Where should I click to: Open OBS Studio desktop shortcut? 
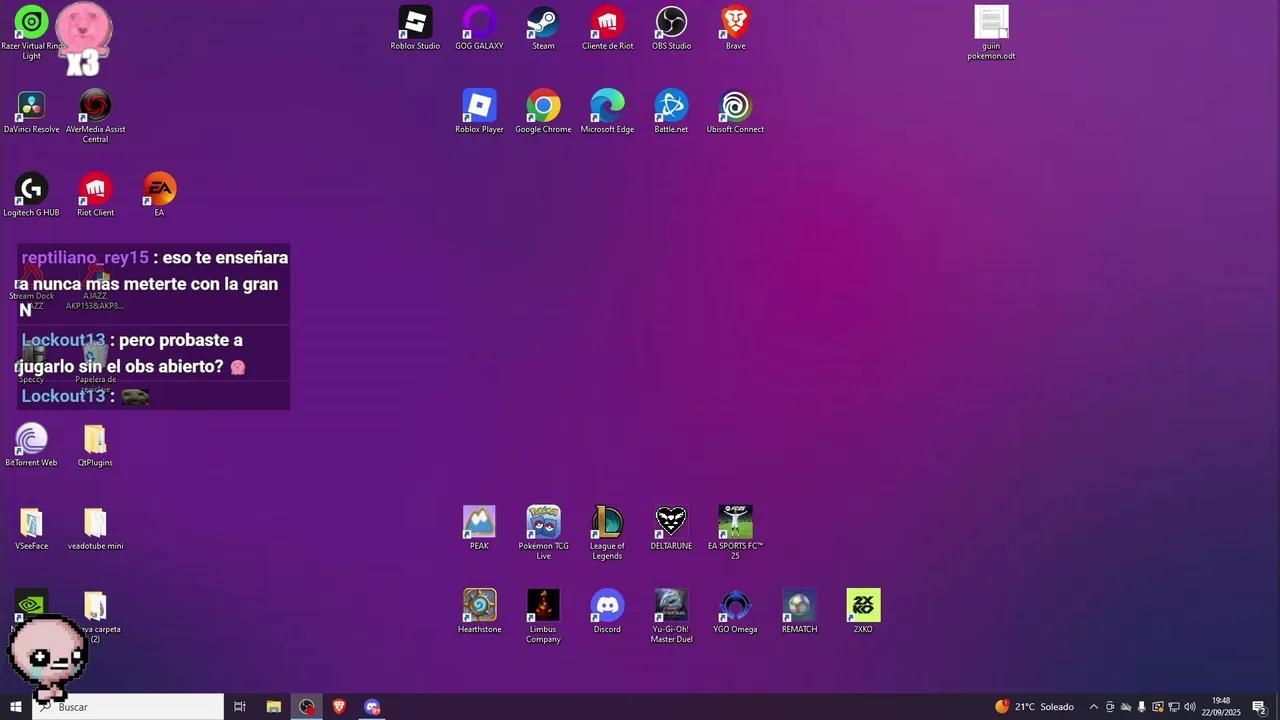coord(671,28)
